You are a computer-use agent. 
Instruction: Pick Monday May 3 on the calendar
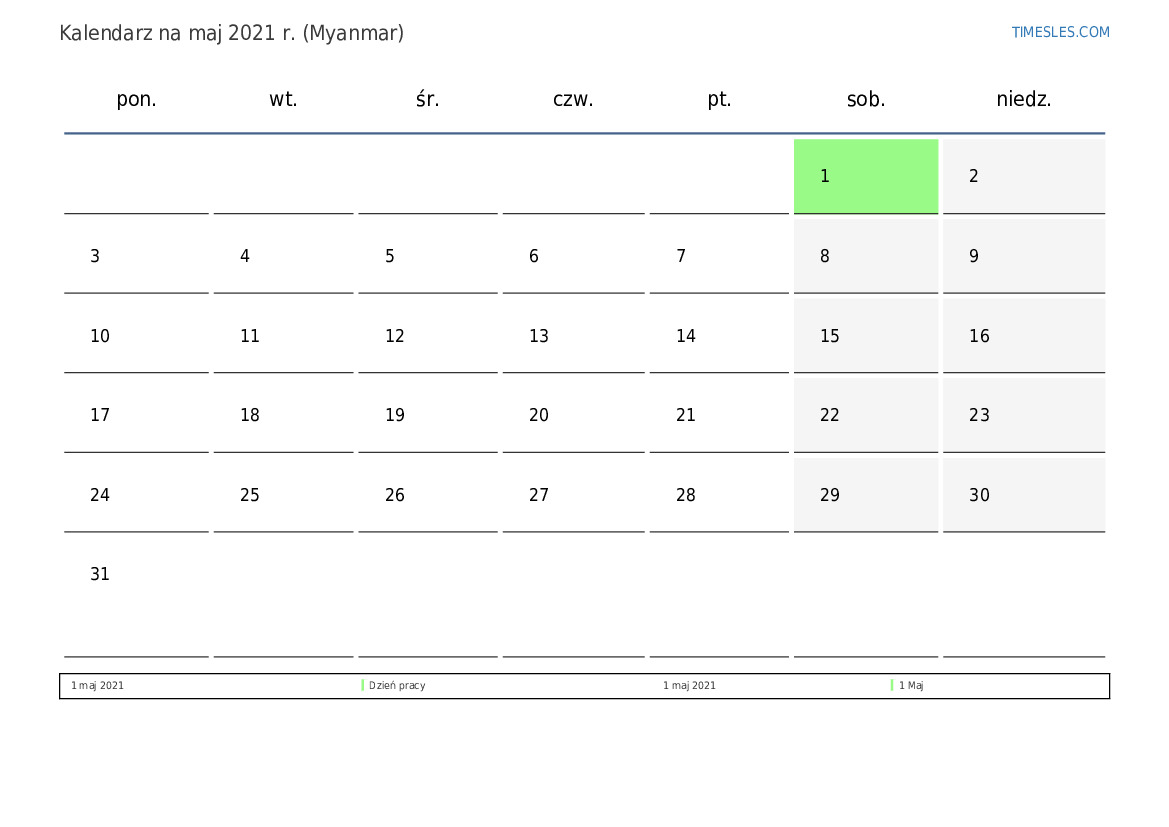click(x=136, y=256)
